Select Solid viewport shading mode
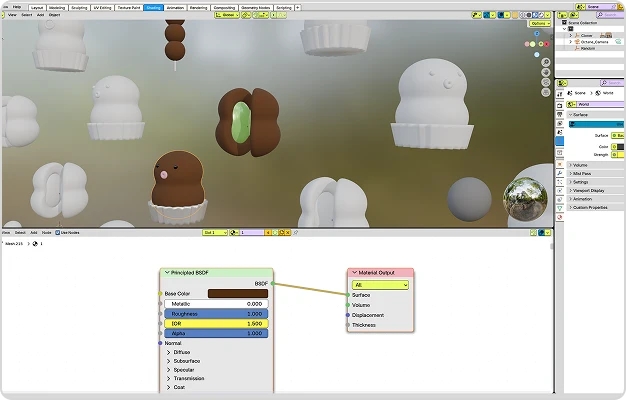The image size is (626, 400). 529,15
